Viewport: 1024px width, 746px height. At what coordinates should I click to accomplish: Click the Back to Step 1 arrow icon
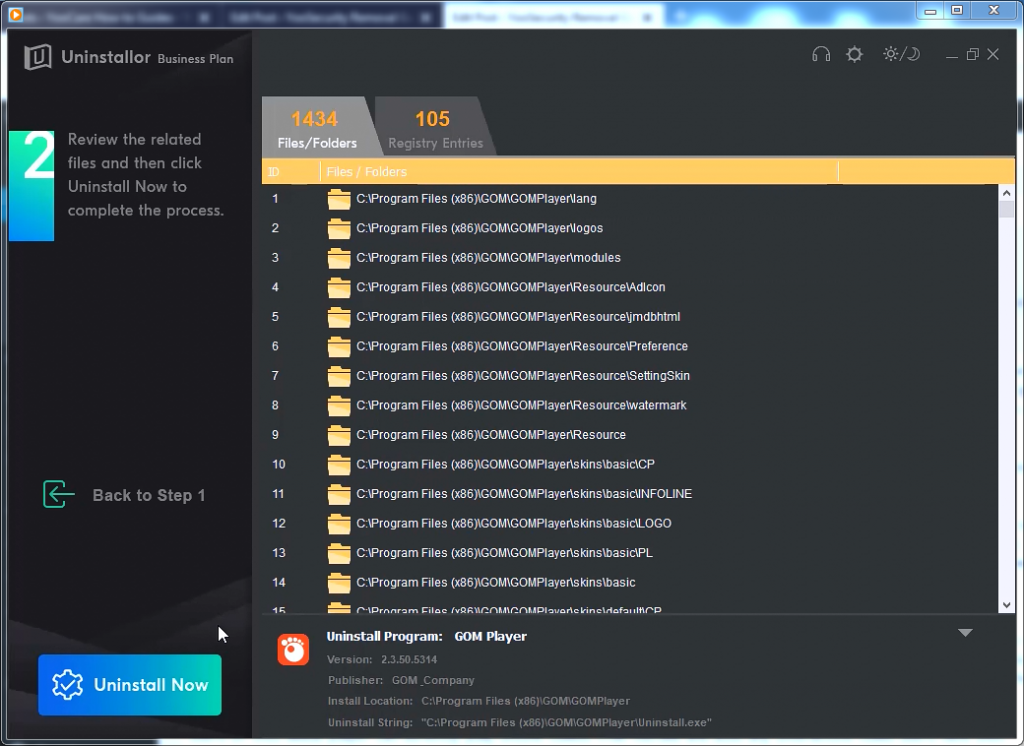pyautogui.click(x=58, y=494)
